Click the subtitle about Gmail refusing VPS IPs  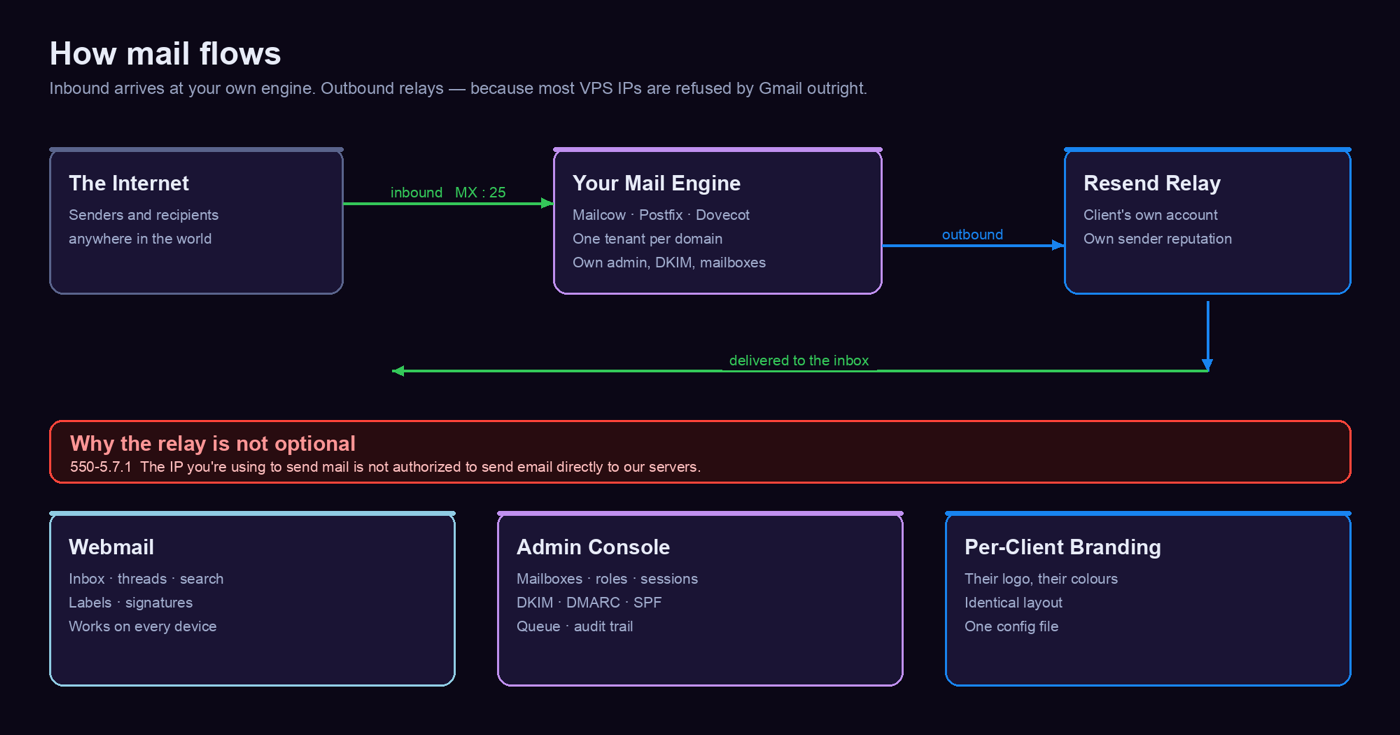point(458,88)
